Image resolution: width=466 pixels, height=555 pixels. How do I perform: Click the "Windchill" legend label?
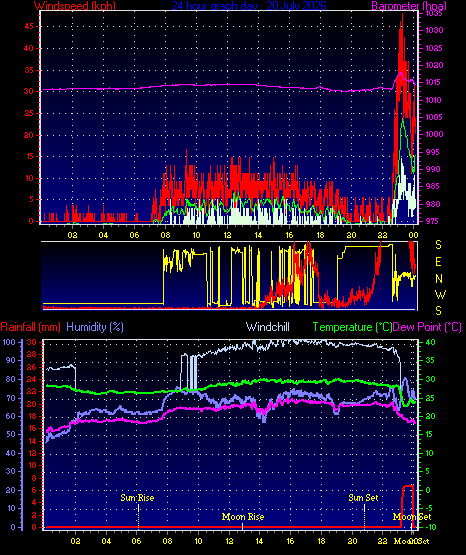(268, 327)
